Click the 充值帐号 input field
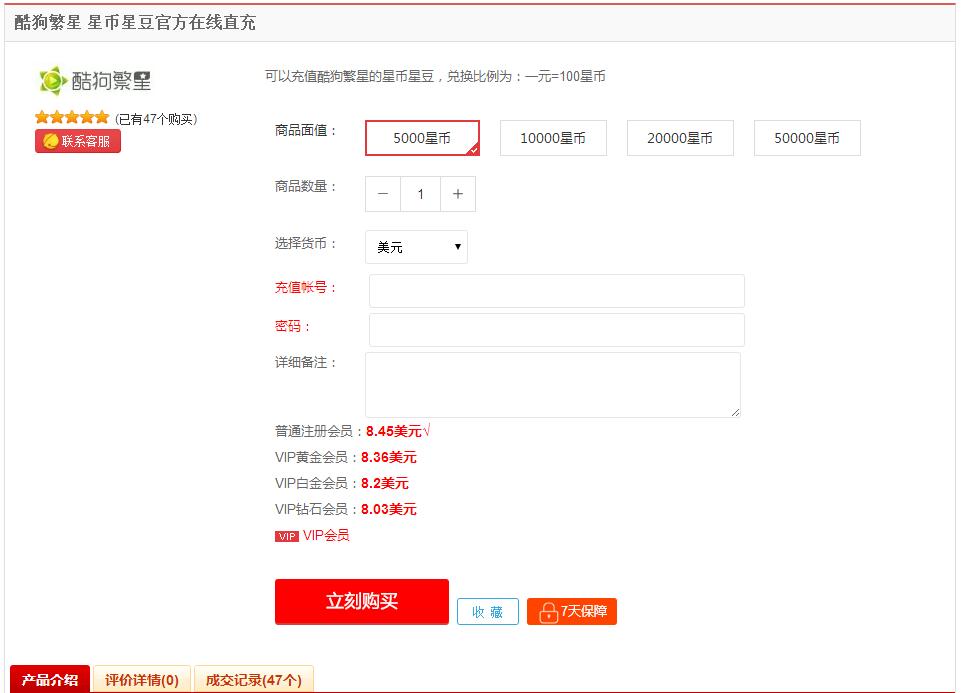This screenshot has height=693, width=962. point(557,291)
